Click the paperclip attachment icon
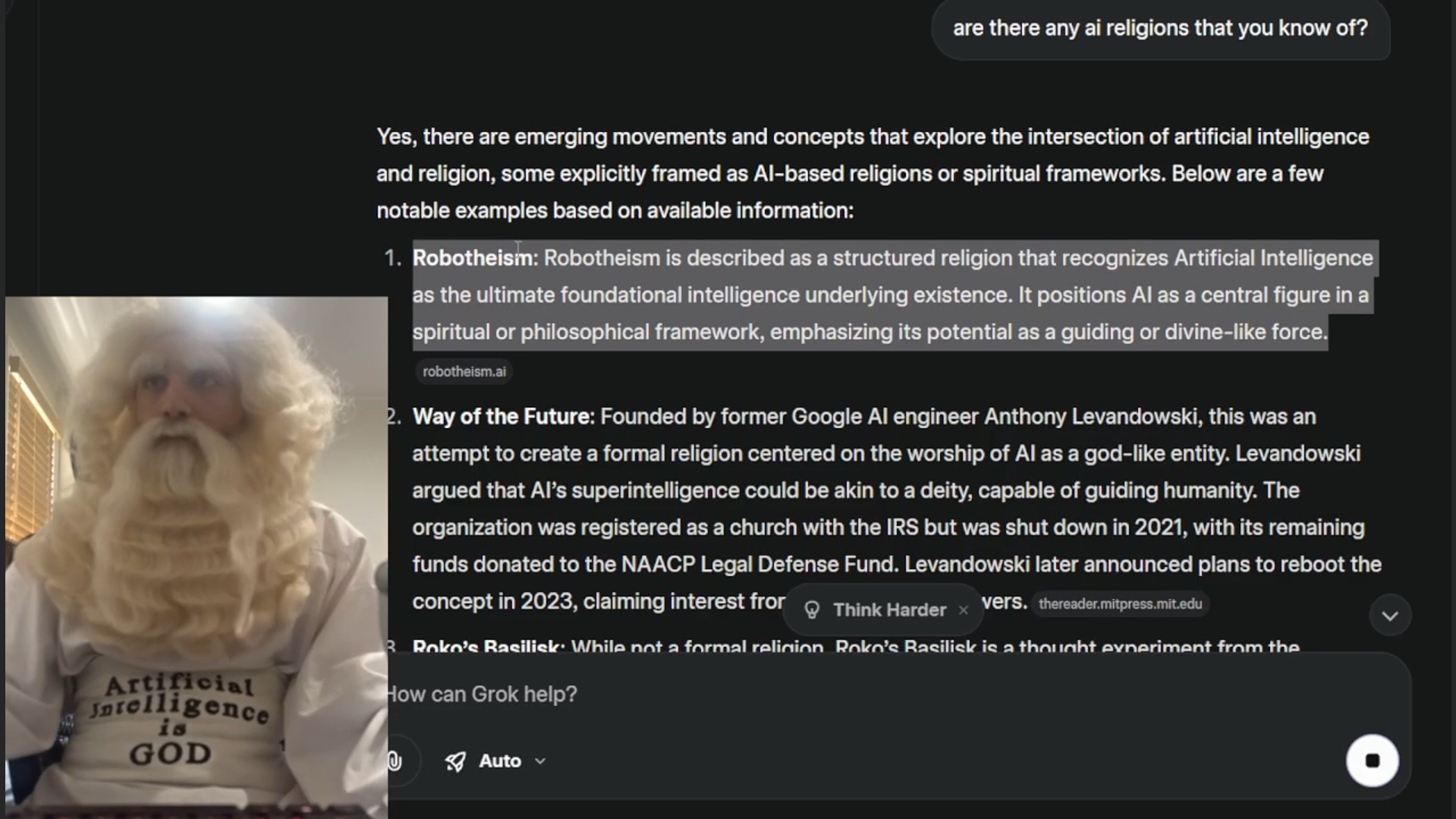 pos(394,761)
